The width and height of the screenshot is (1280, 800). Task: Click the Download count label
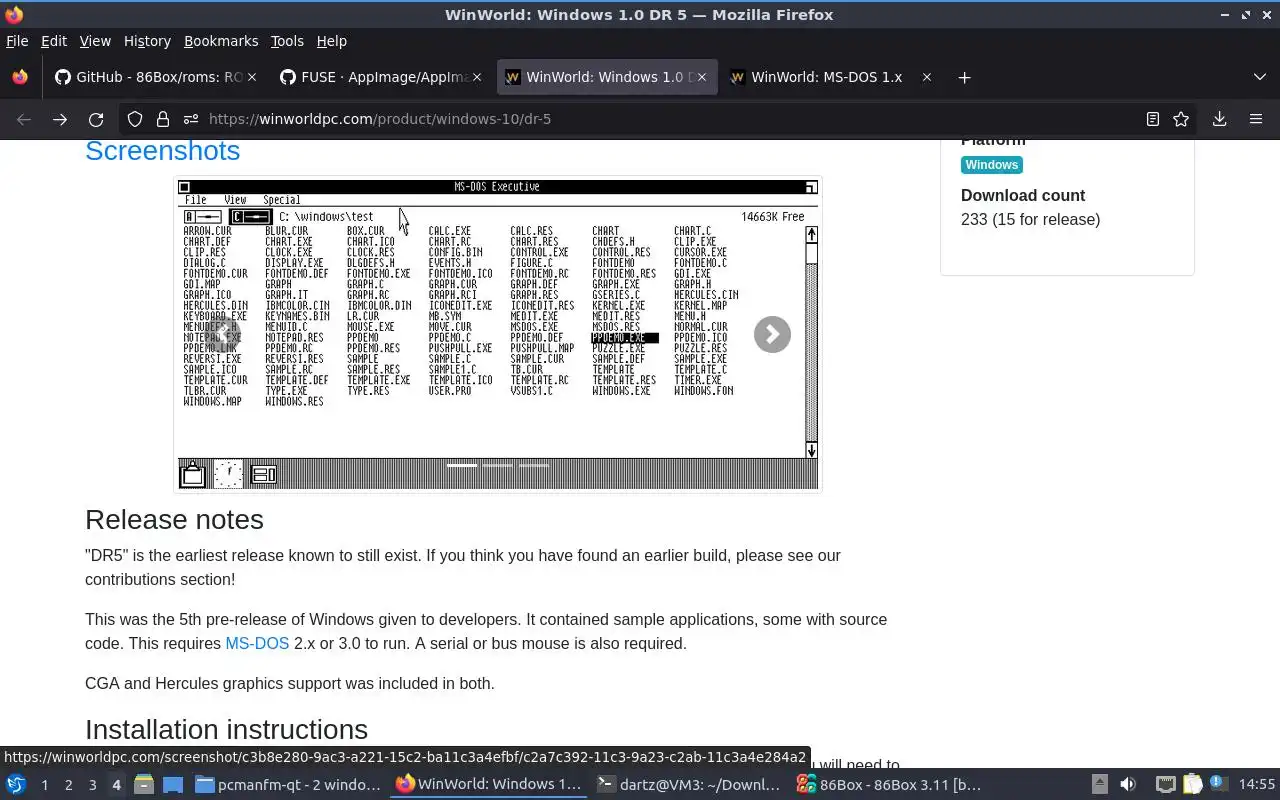pos(1023,195)
